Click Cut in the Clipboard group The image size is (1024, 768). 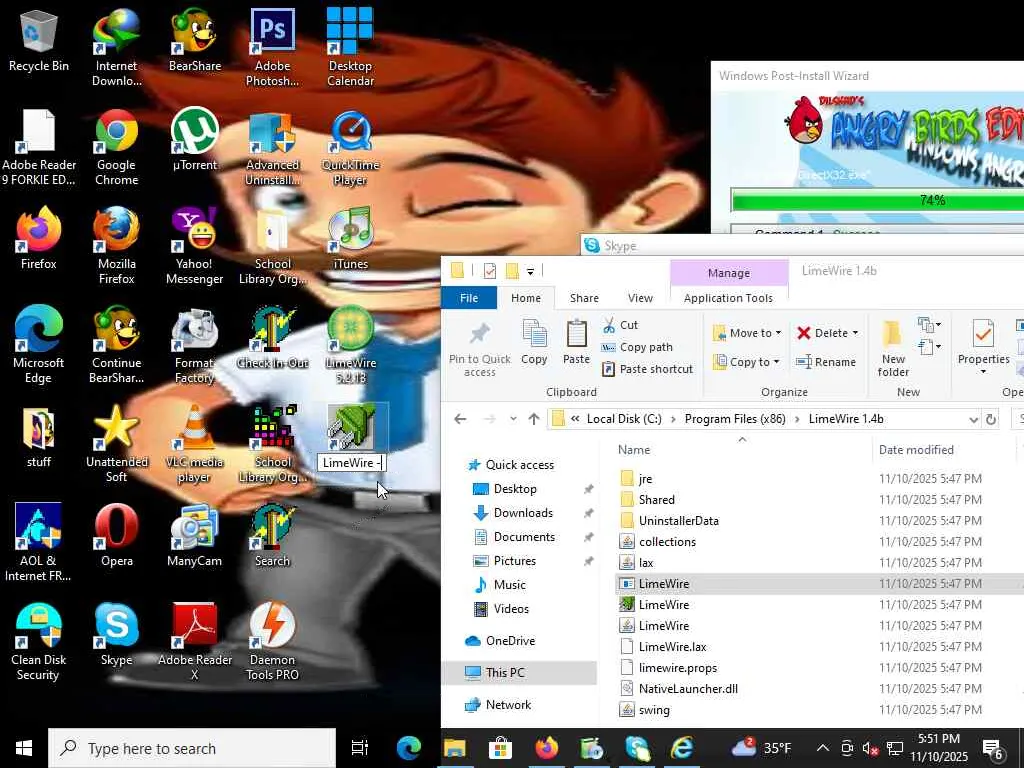(x=620, y=325)
